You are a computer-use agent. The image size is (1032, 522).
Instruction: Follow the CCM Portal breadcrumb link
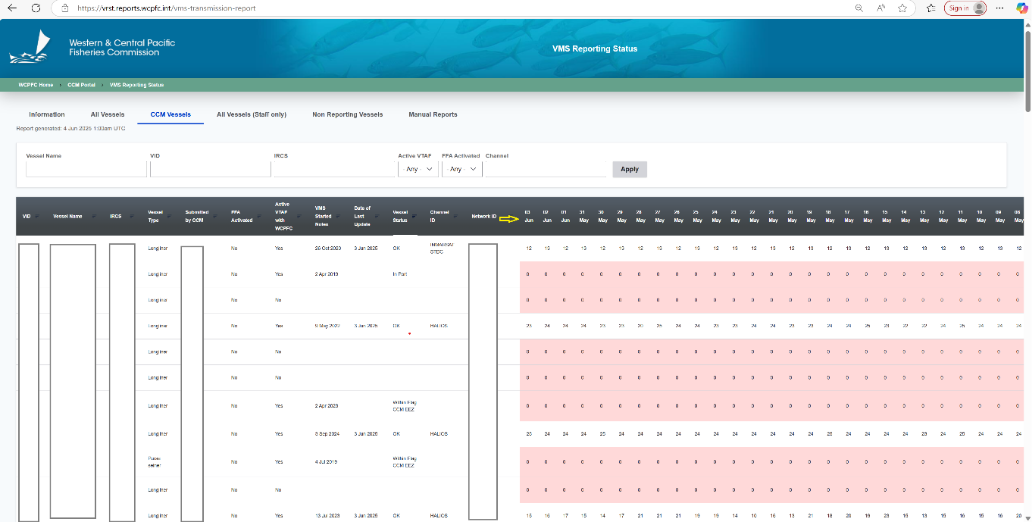[81, 85]
